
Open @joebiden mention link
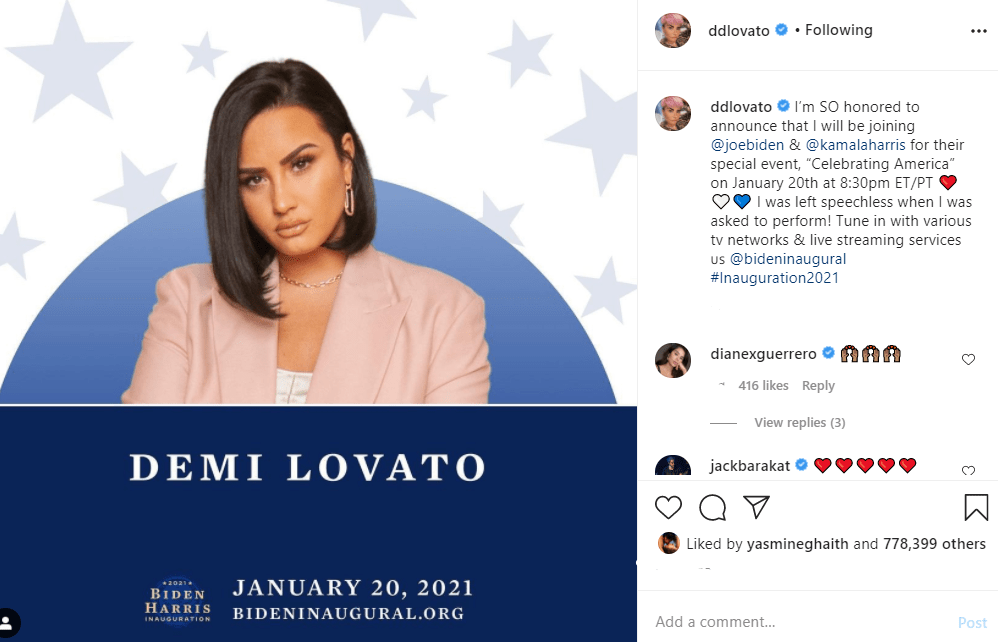coord(747,145)
